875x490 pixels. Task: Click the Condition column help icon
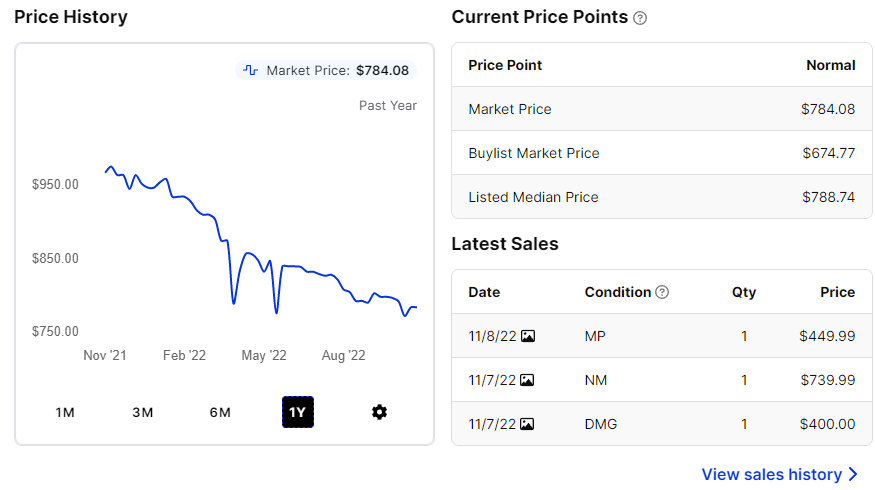point(662,292)
